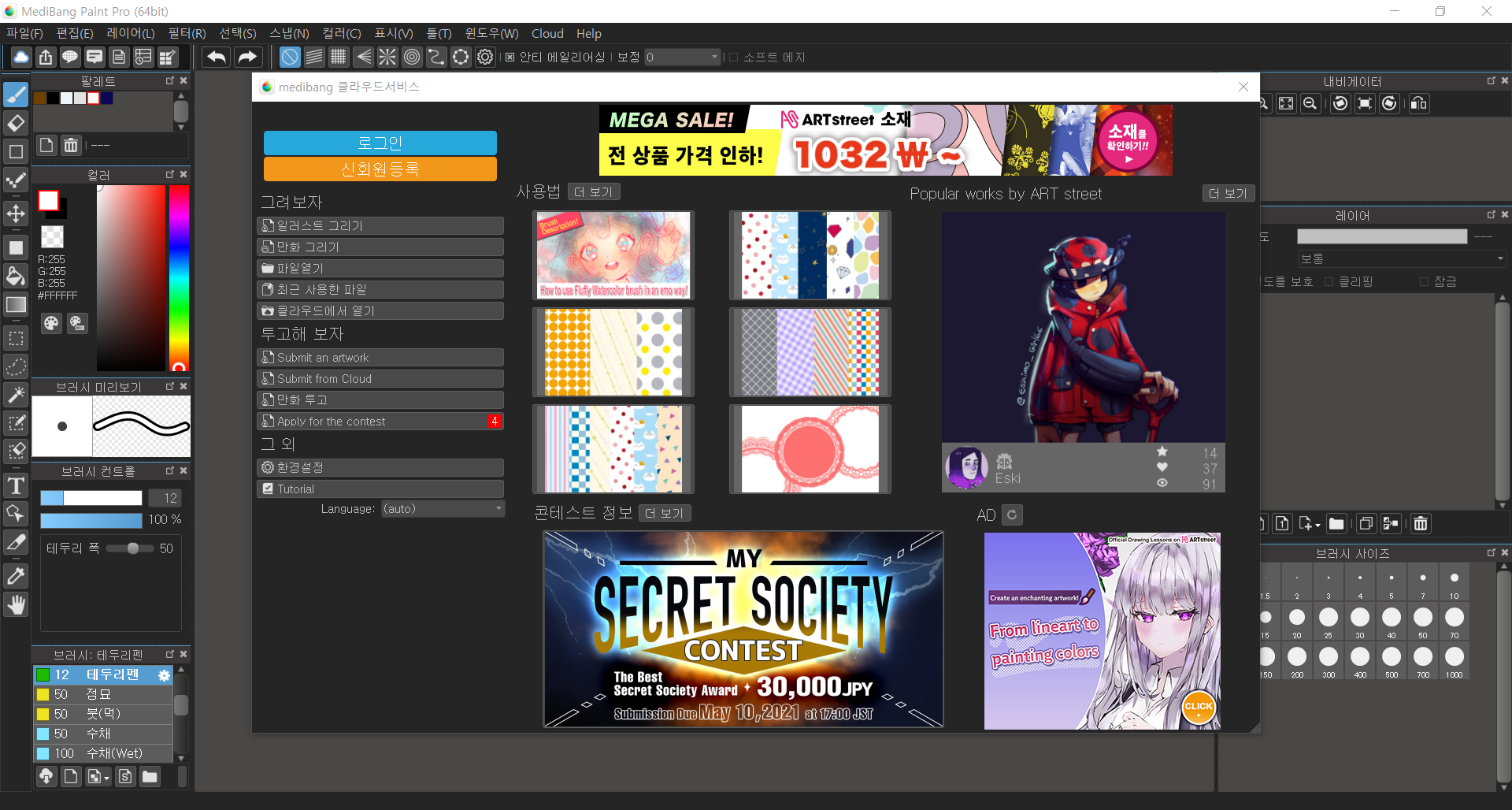Click the Undo arrow in toolbar
The image size is (1512, 810).
[x=217, y=57]
